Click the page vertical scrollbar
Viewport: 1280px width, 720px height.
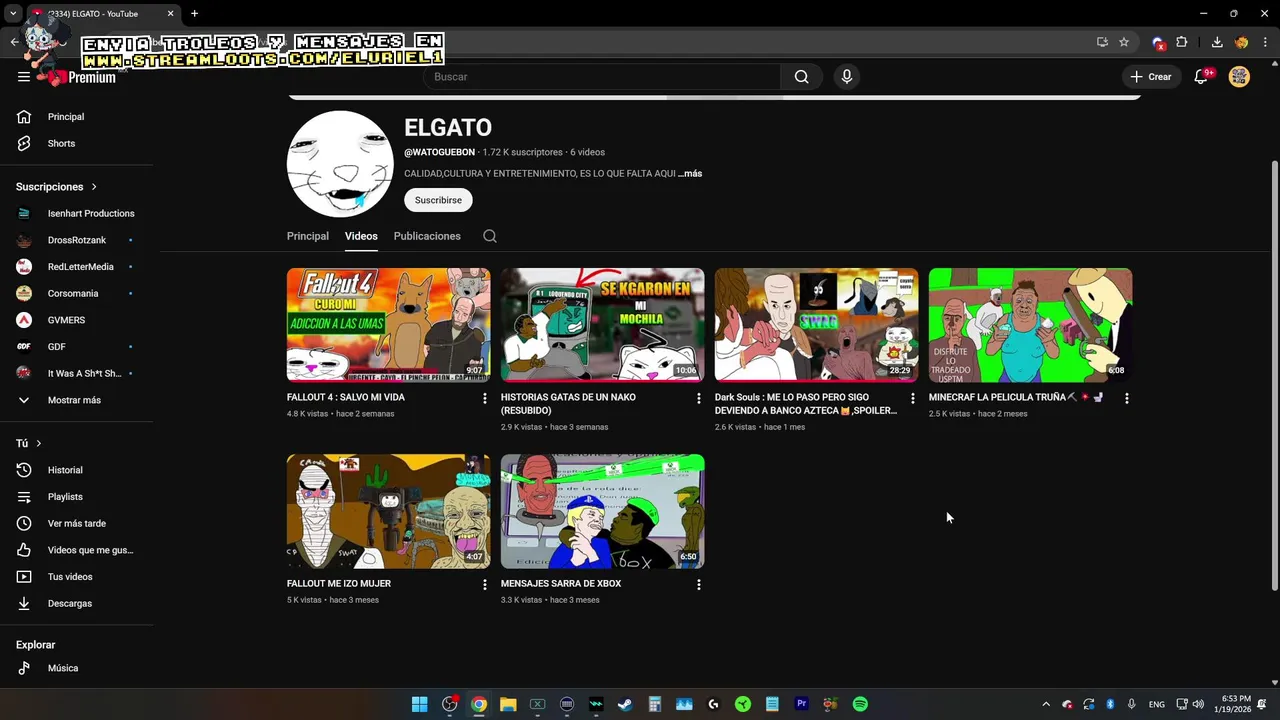coord(1274,375)
